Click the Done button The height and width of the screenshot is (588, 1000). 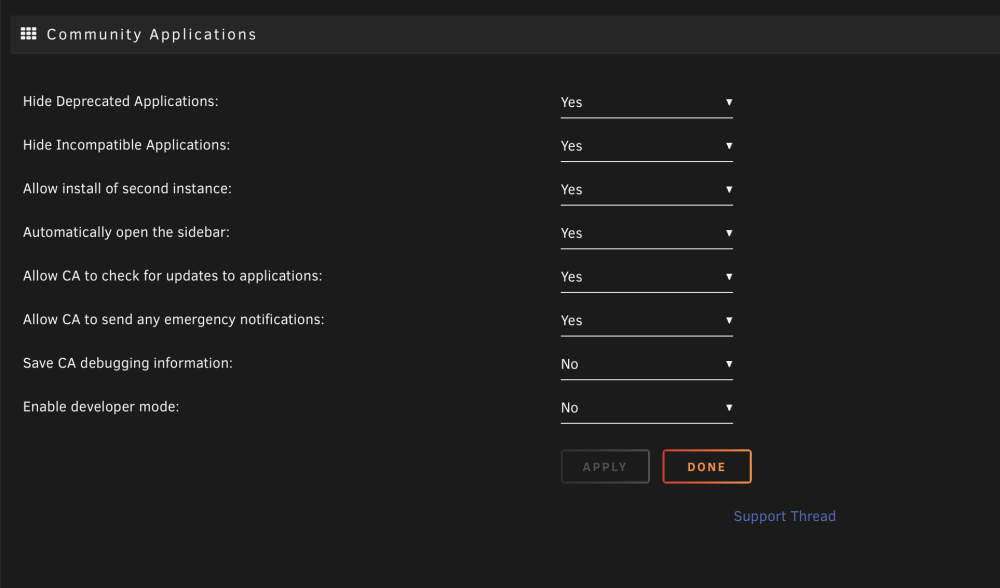(707, 467)
